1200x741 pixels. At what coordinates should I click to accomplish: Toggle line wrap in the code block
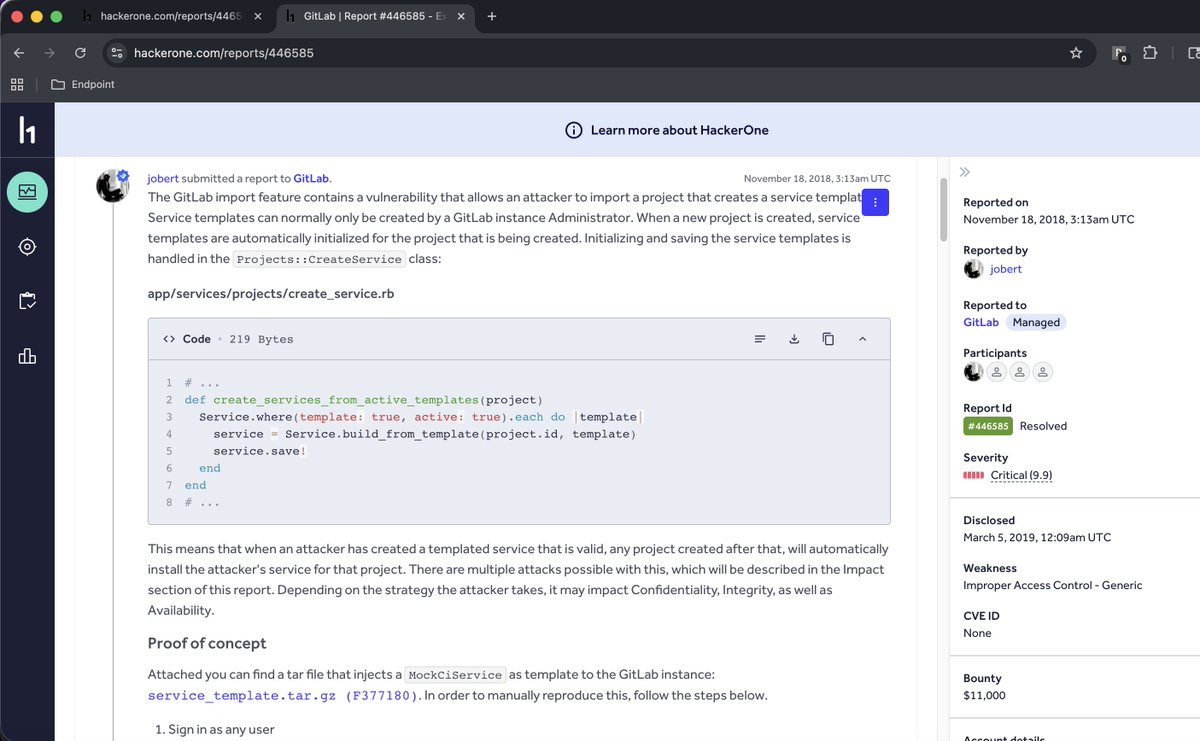(760, 339)
